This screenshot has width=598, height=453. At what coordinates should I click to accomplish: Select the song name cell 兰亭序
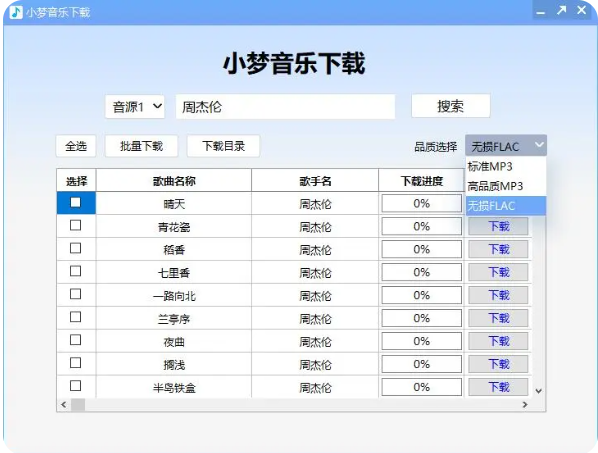tap(174, 318)
